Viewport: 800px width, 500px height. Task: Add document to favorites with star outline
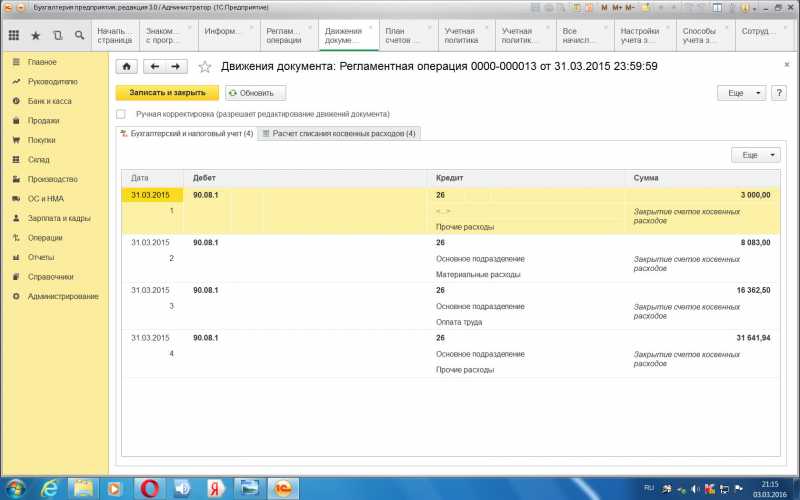click(205, 66)
